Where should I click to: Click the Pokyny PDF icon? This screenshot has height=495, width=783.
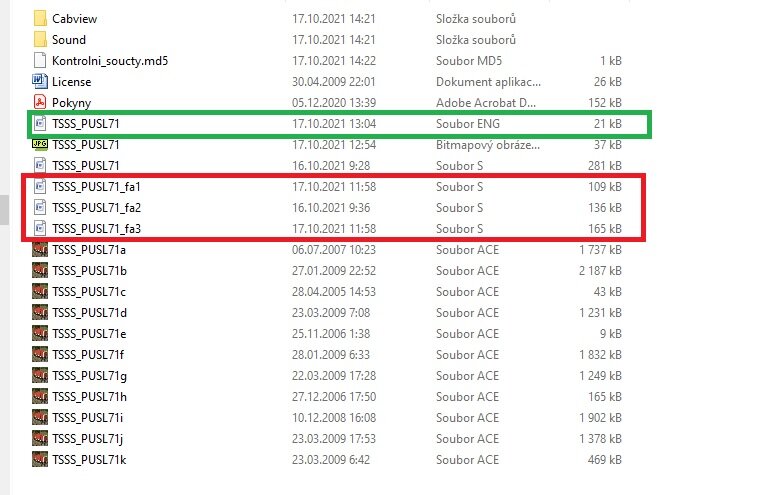click(x=40, y=103)
